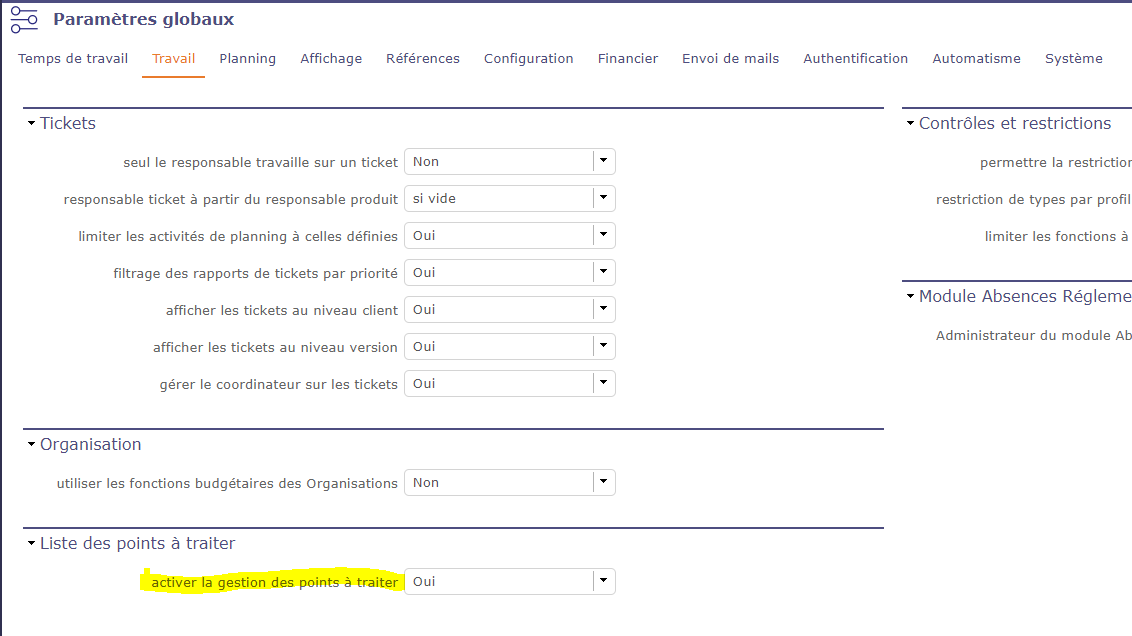The image size is (1132, 636).
Task: Click the Paramètres globaux sliders icon
Action: tap(24, 20)
